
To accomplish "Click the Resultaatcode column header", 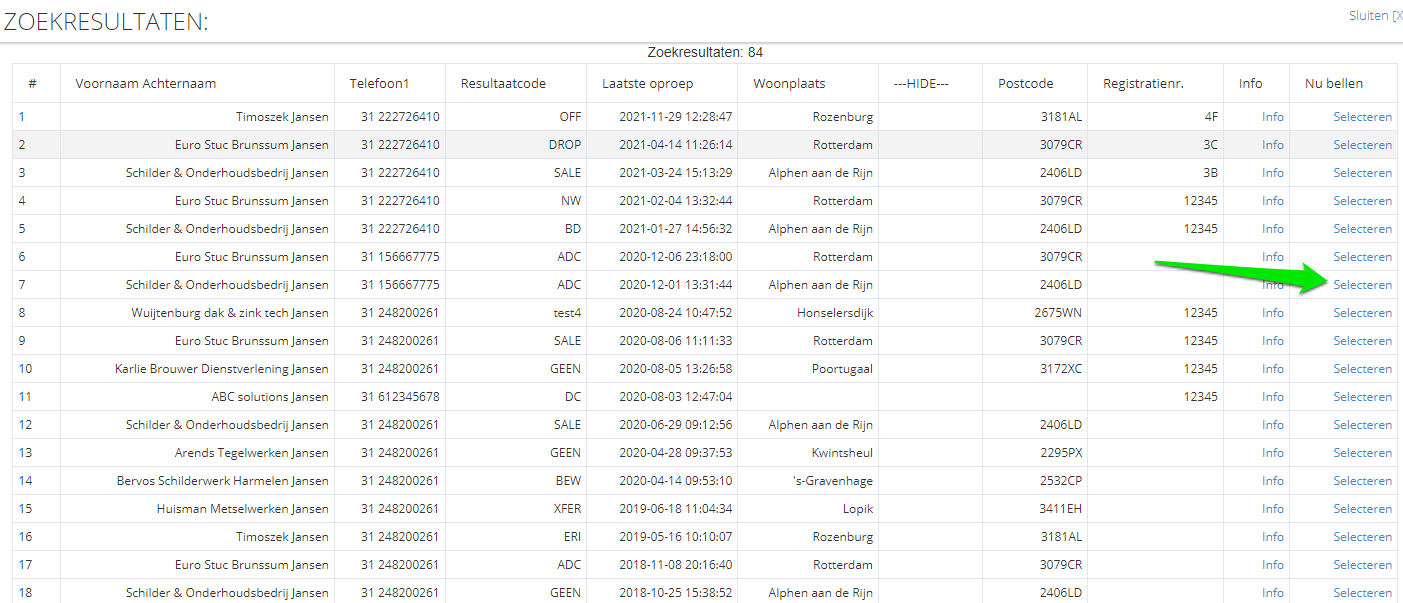I will (503, 84).
